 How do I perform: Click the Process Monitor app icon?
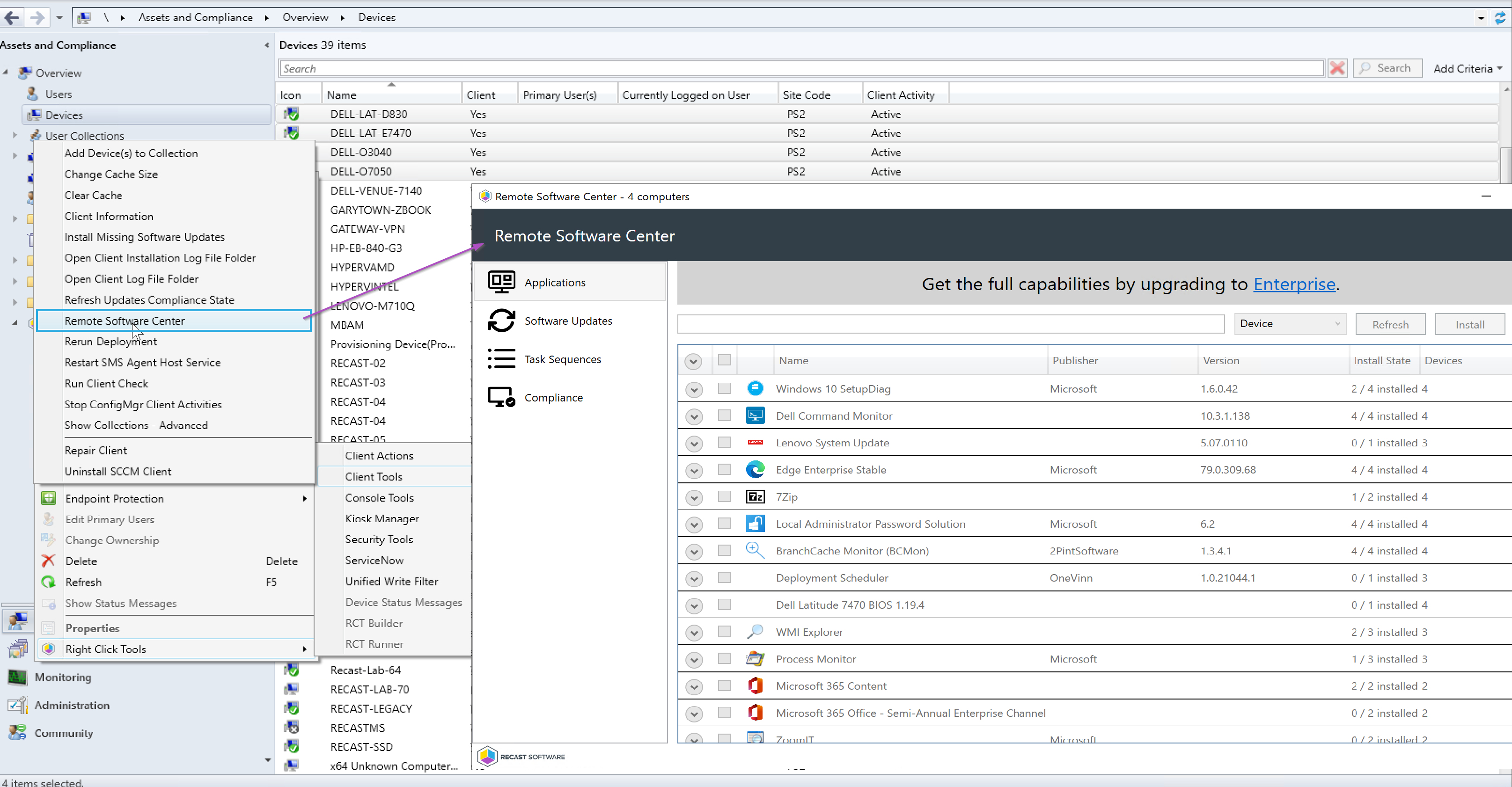tap(755, 658)
